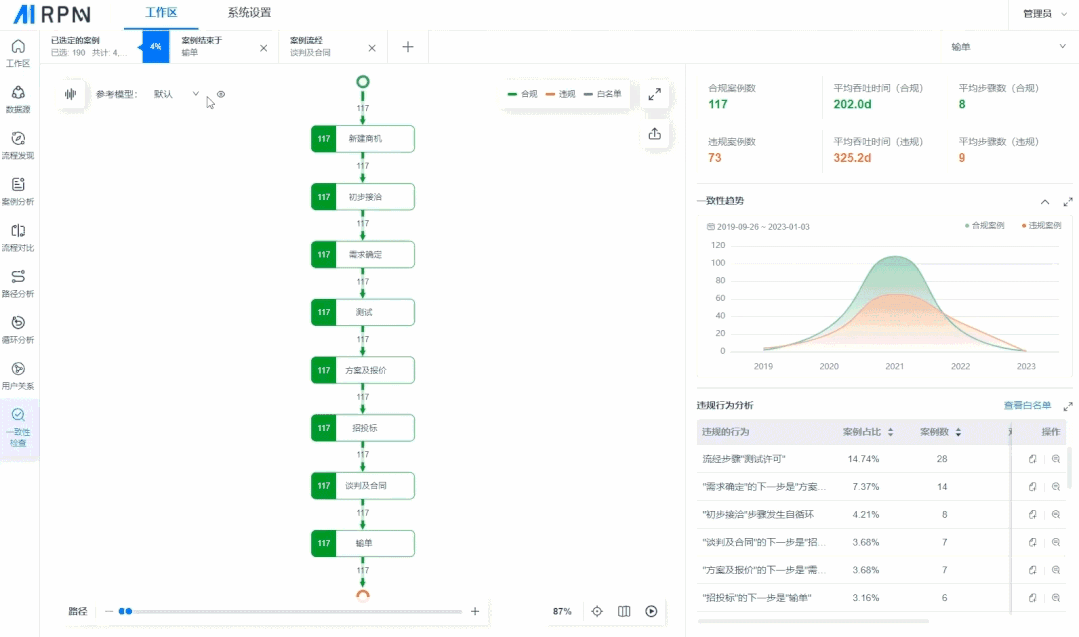Click the 查看白名单 link

click(x=1027, y=405)
